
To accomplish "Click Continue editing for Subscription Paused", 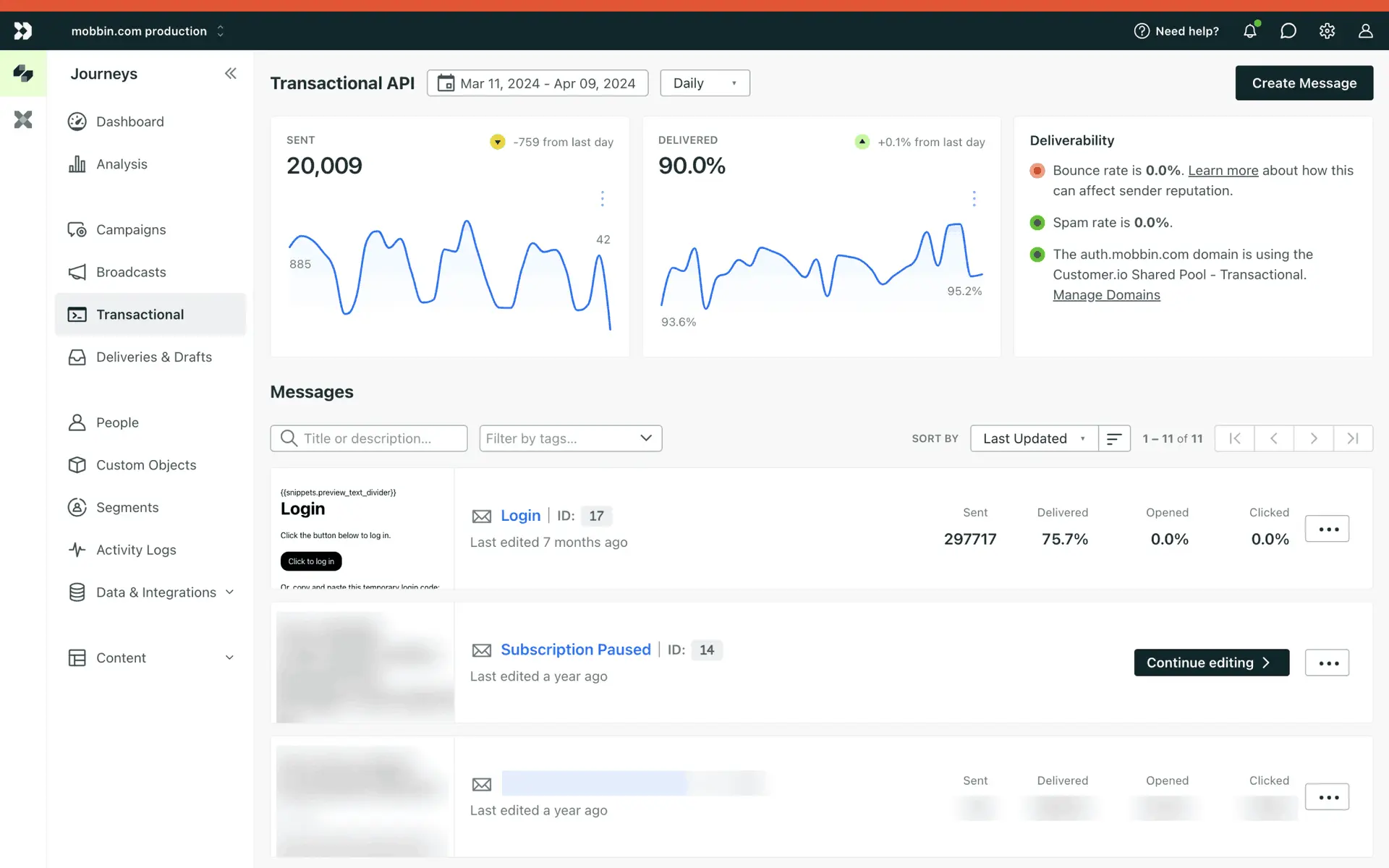I will (1211, 663).
